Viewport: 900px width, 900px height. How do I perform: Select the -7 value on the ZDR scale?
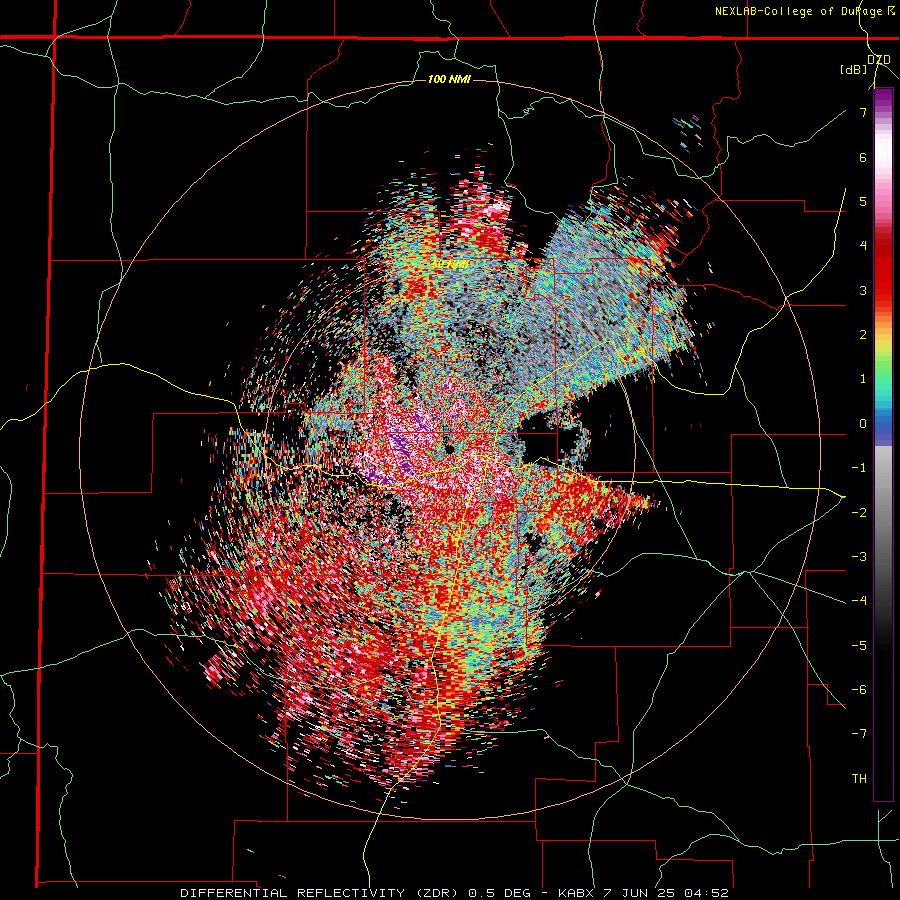pyautogui.click(x=859, y=734)
